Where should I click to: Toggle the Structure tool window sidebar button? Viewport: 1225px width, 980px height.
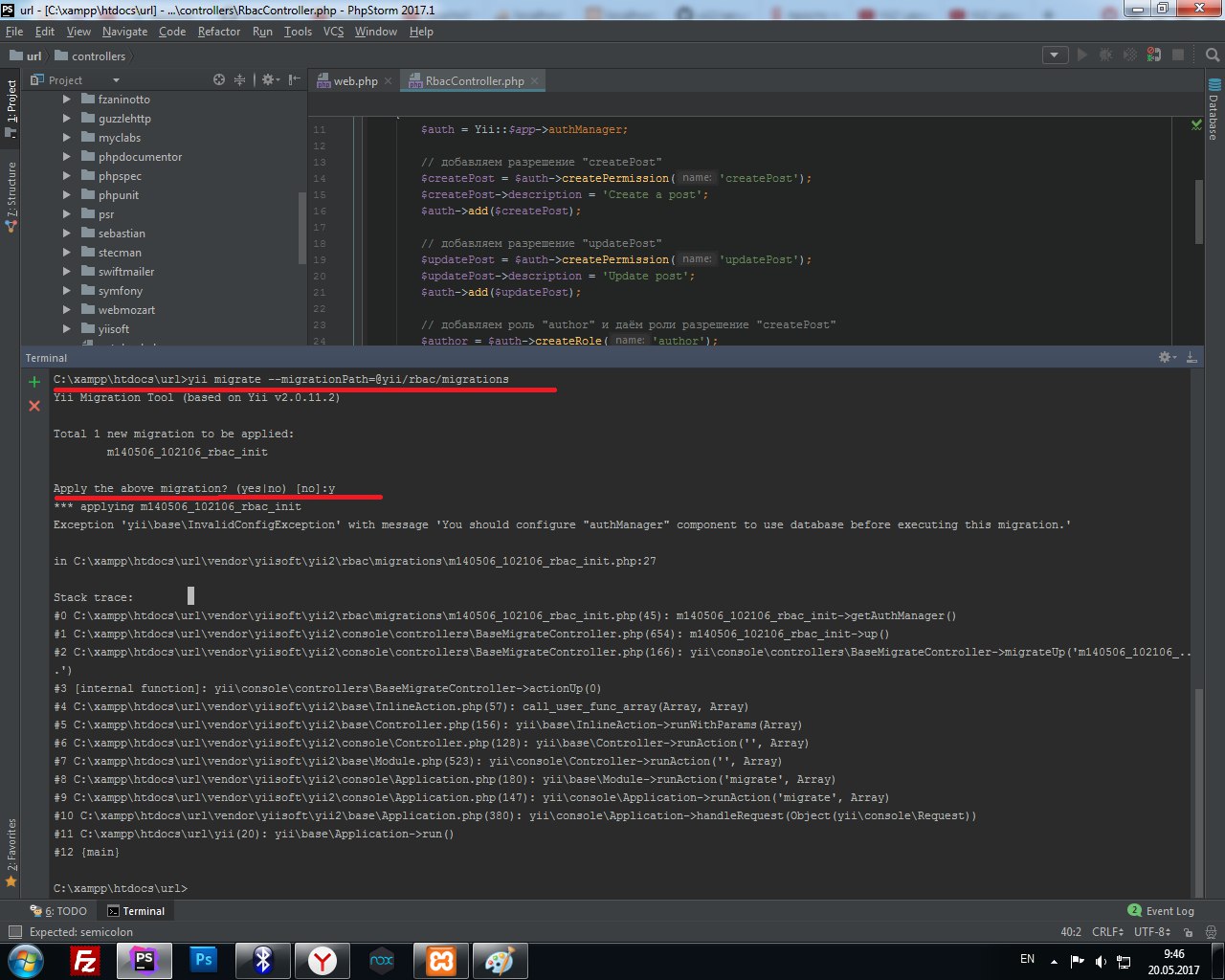11,196
